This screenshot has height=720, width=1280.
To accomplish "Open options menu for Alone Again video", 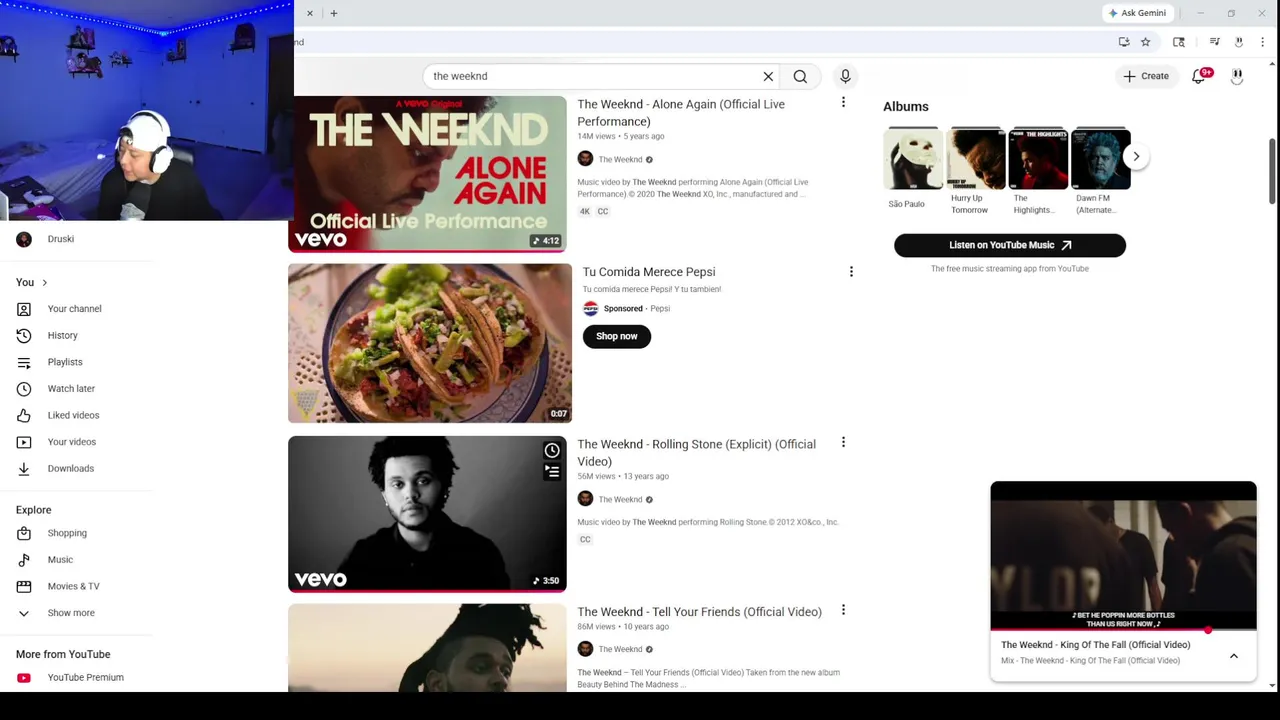I will pyautogui.click(x=843, y=102).
